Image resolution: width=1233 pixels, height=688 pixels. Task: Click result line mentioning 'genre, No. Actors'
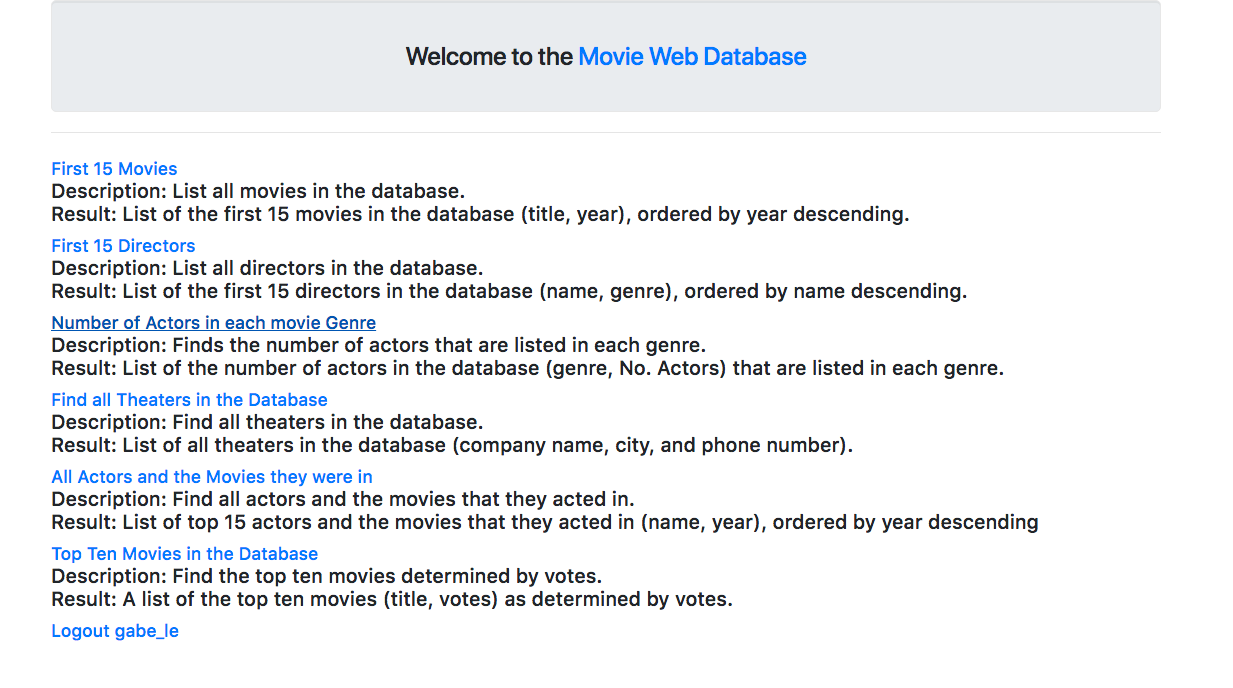point(527,368)
